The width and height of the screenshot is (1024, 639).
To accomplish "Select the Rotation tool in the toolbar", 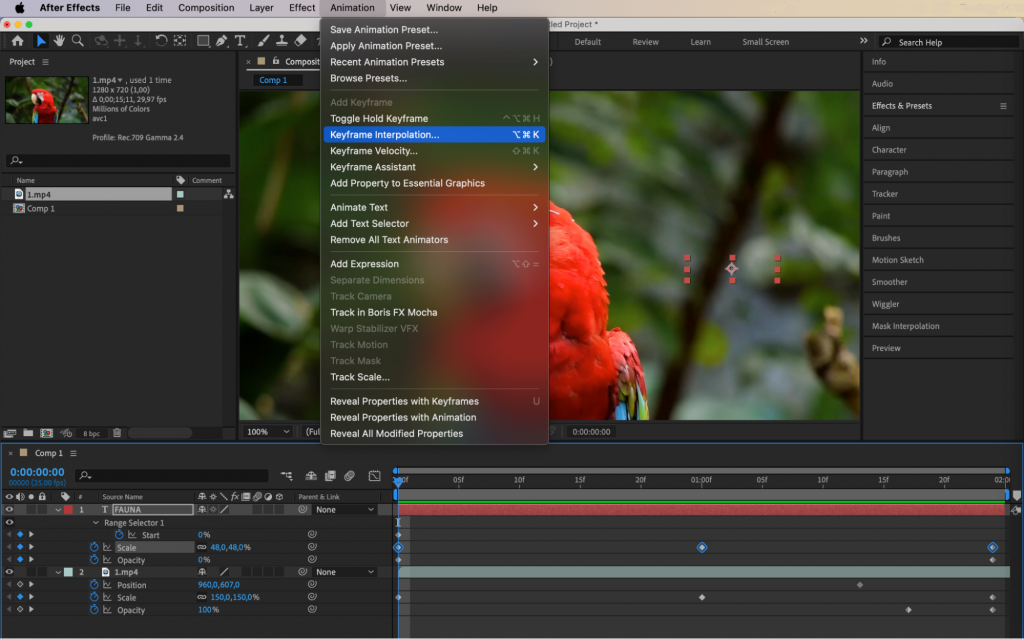I will (x=160, y=42).
